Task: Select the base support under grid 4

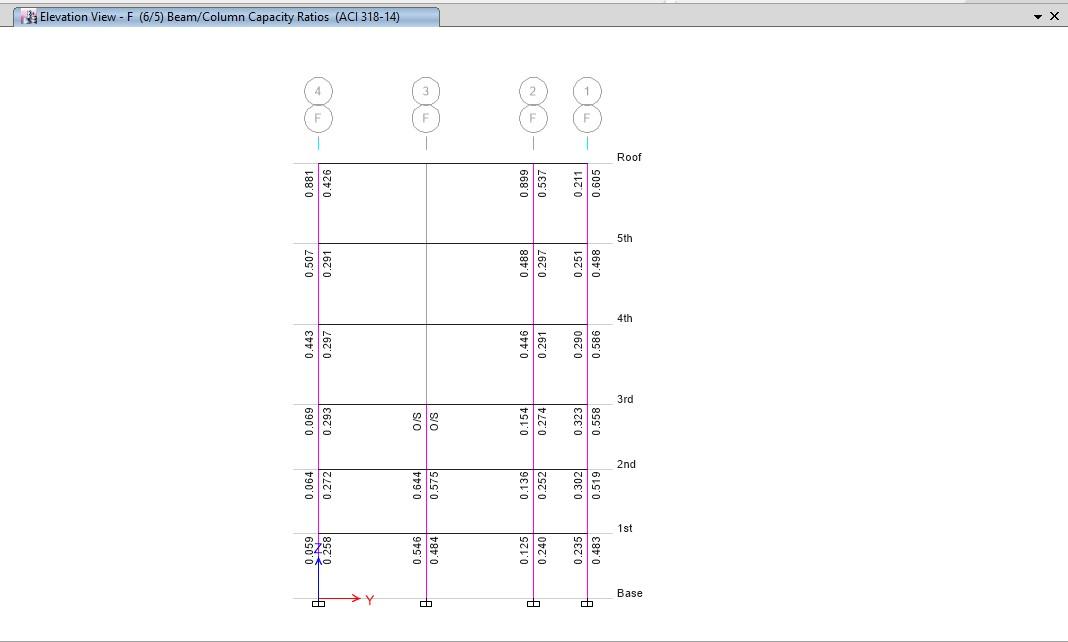Action: 318,603
